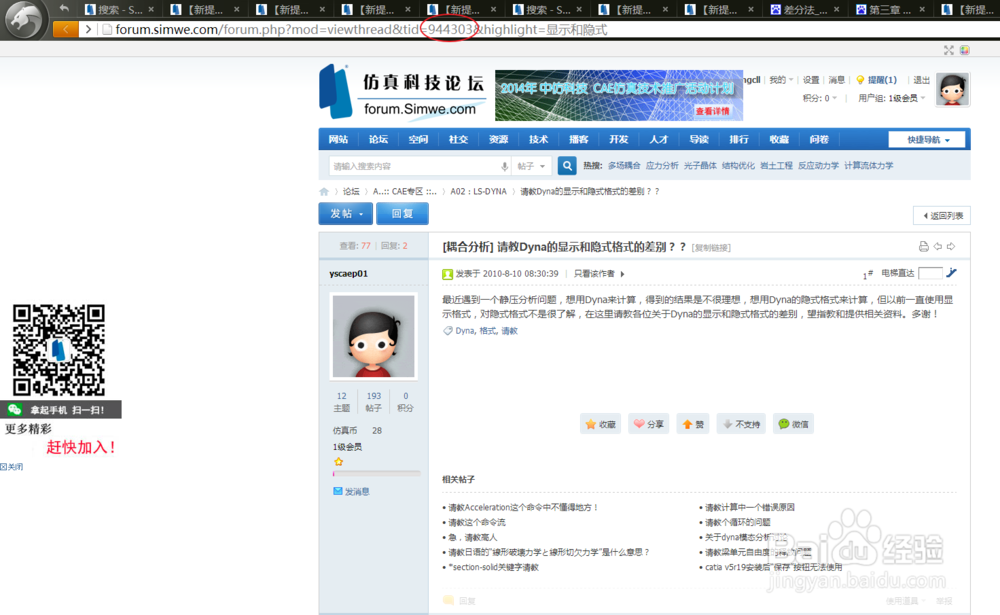Click the 回复 (reply) button
This screenshot has height=615, width=1000.
click(x=402, y=213)
